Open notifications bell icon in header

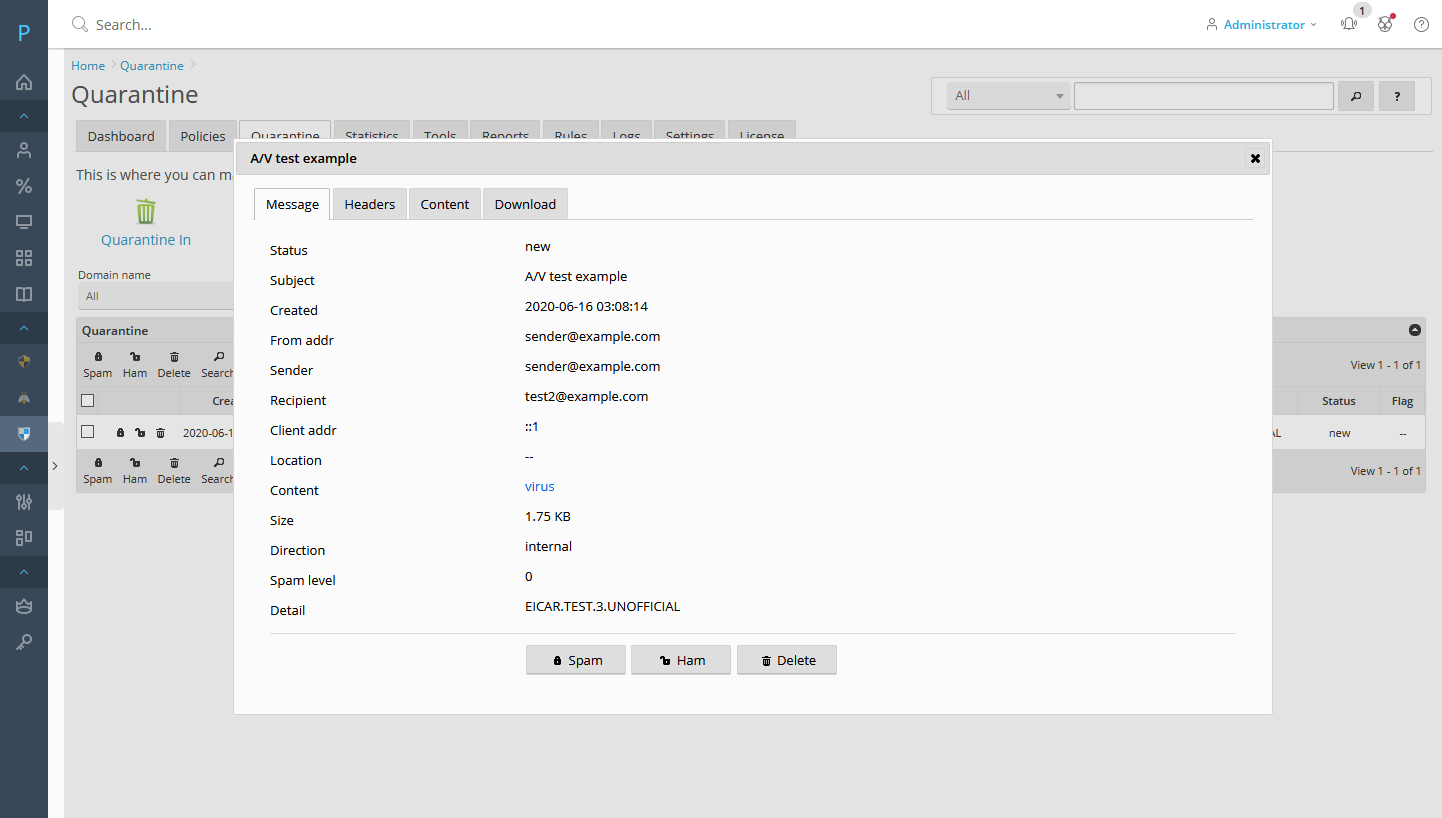click(1349, 24)
